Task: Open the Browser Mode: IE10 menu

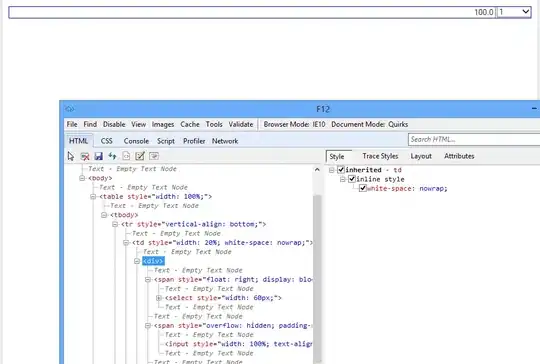Action: [x=294, y=124]
